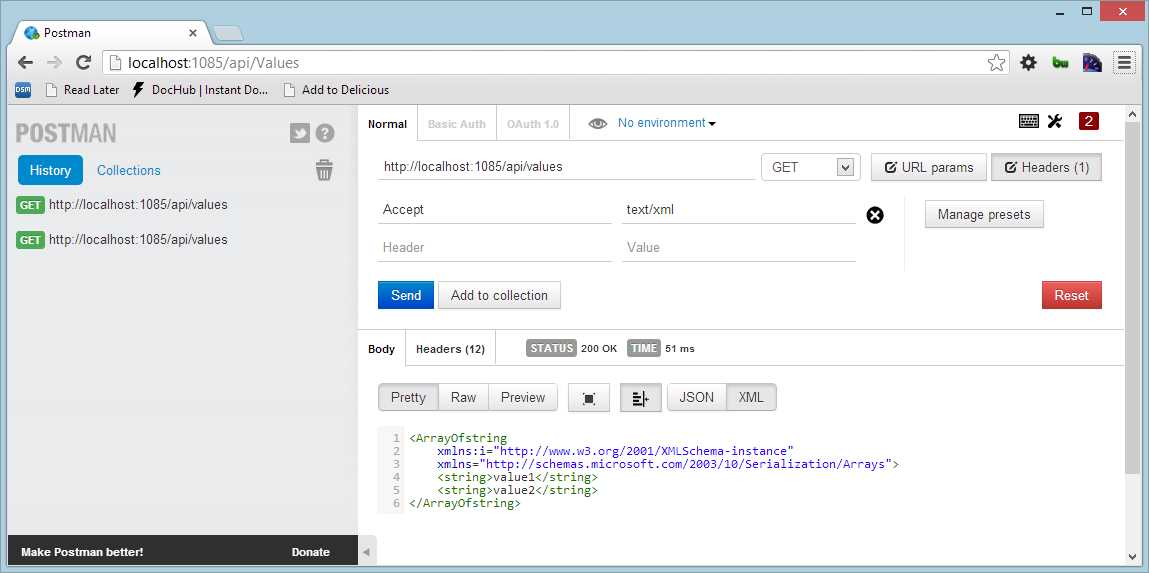Switch to the Basic Auth tab
Image resolution: width=1149 pixels, height=573 pixels.
(x=457, y=124)
